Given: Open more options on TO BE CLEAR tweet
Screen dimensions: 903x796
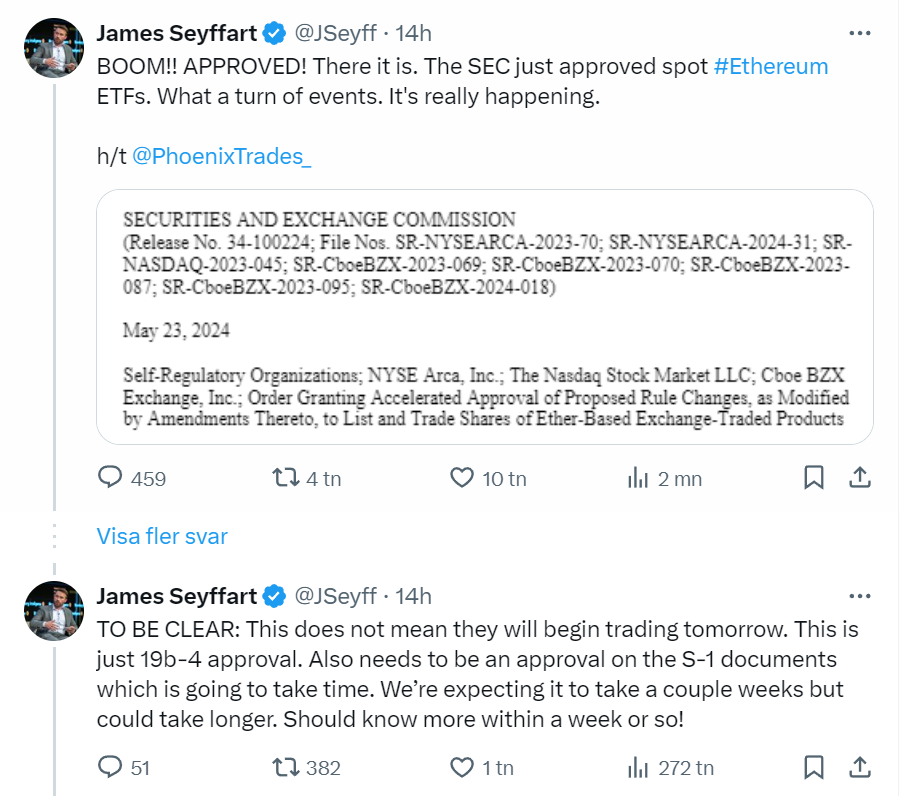Looking at the screenshot, I should tap(859, 596).
